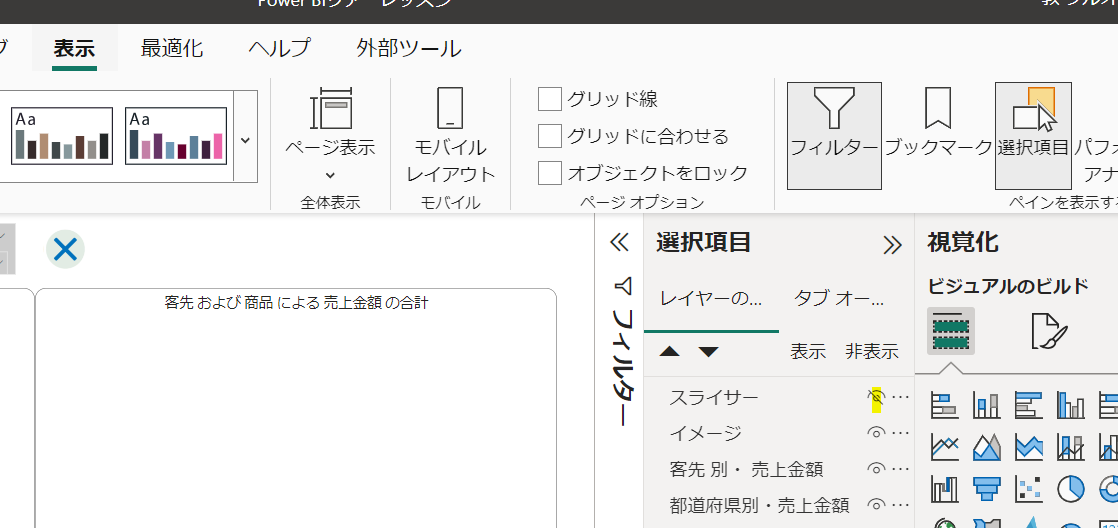
Task: Switch to the タブ オーダー tab
Action: click(839, 298)
